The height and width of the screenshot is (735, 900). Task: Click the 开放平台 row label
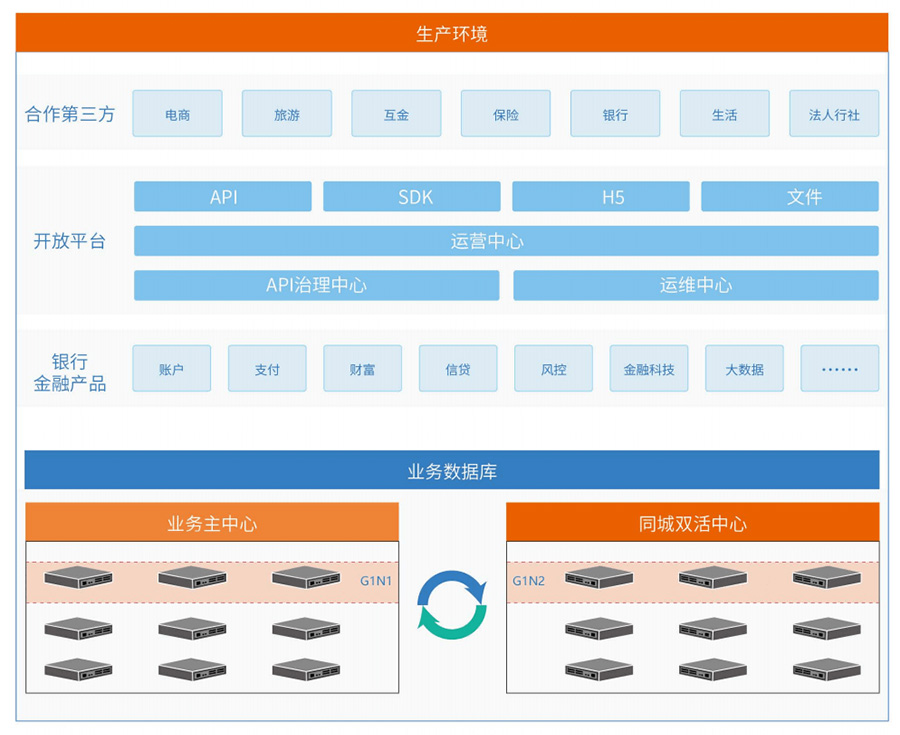[69, 240]
